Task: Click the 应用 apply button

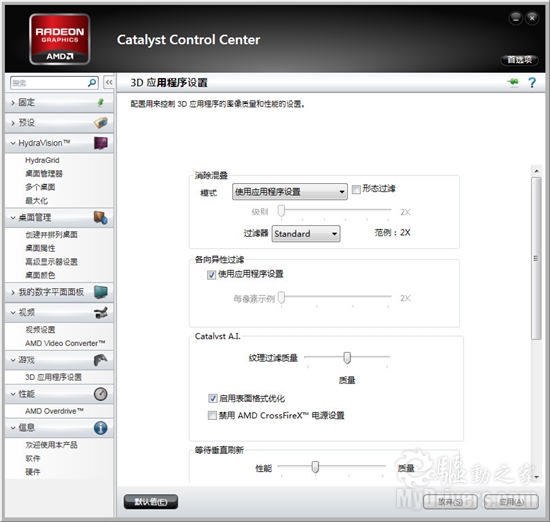Action: click(x=511, y=502)
